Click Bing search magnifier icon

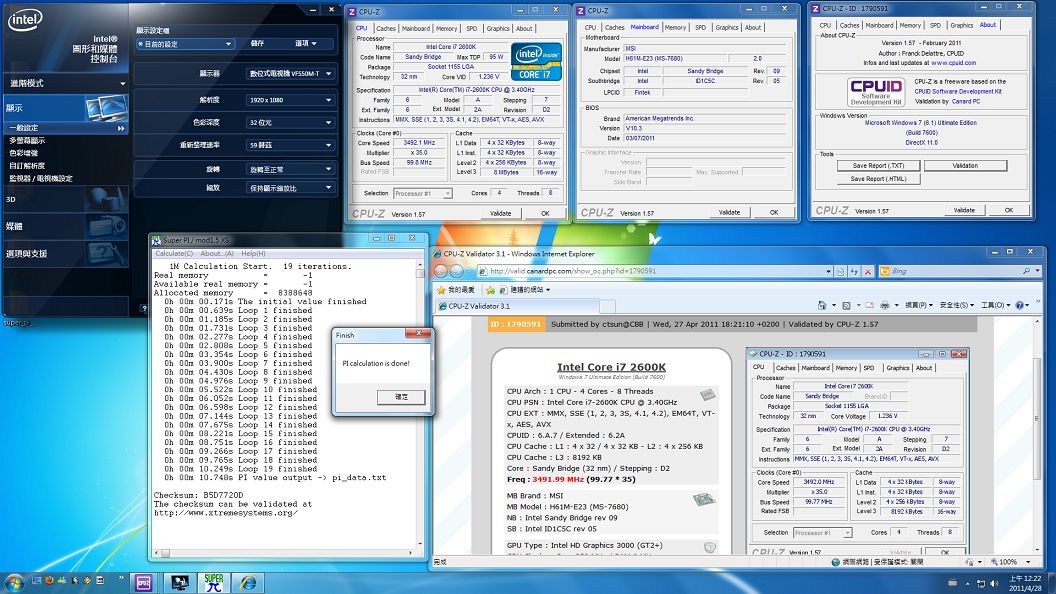click(1026, 271)
